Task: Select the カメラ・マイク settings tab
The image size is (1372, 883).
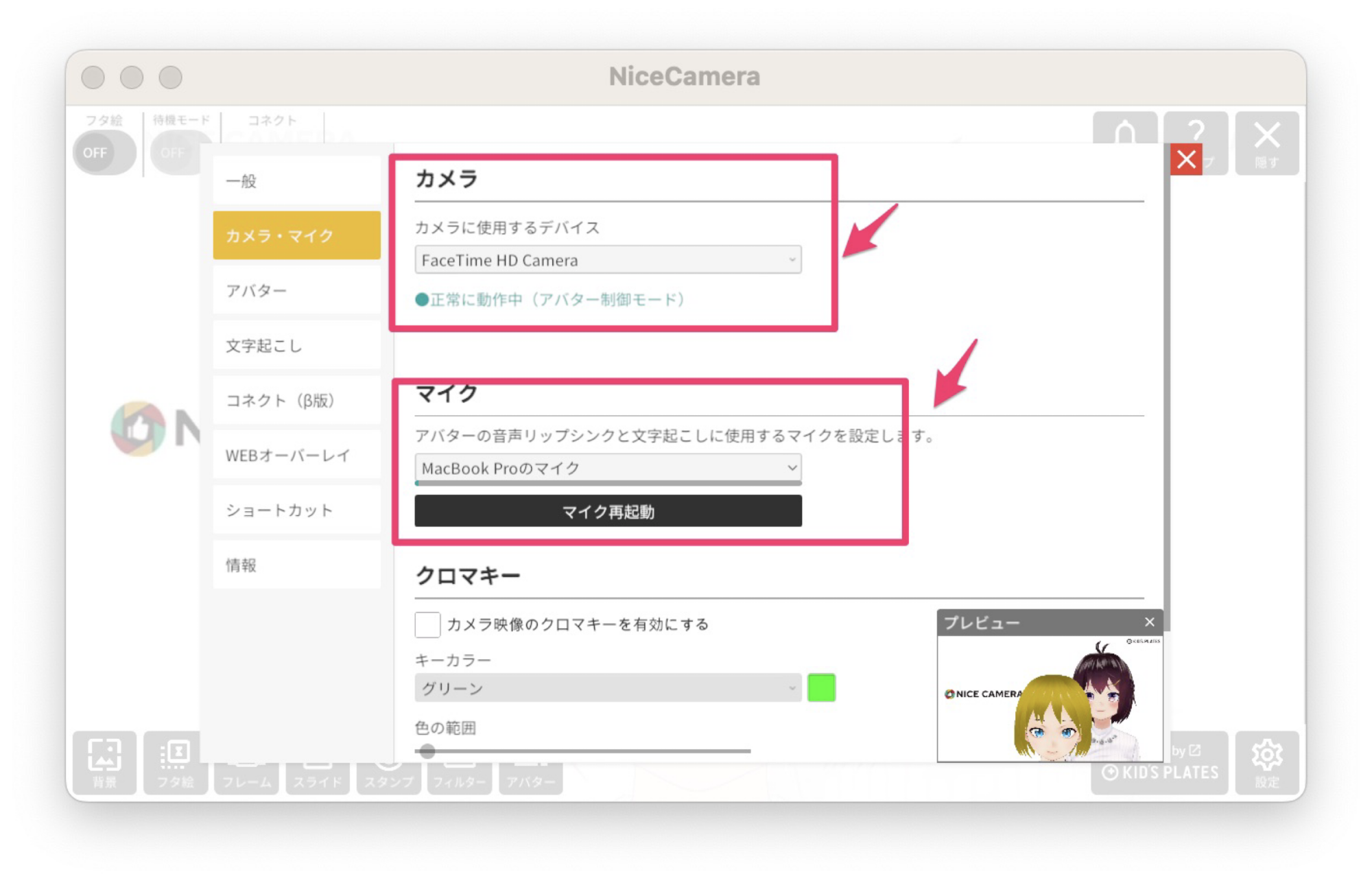Action: (296, 235)
